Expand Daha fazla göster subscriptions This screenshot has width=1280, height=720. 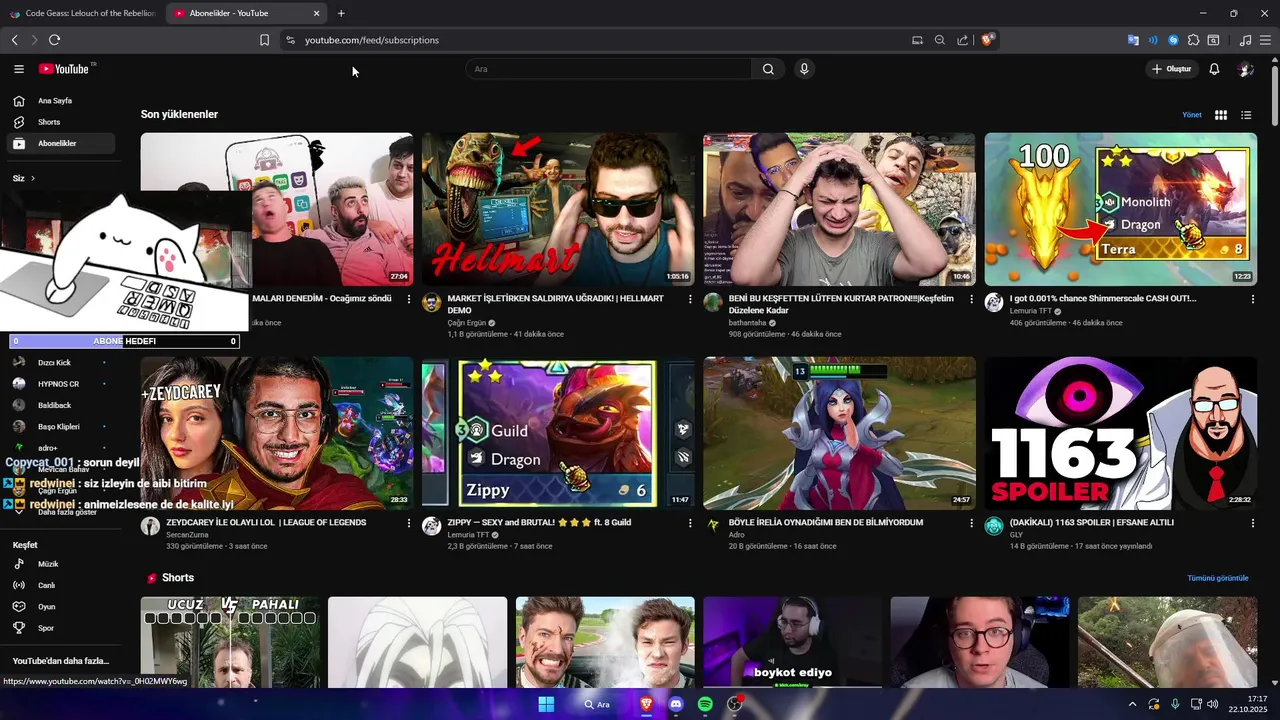60,511
